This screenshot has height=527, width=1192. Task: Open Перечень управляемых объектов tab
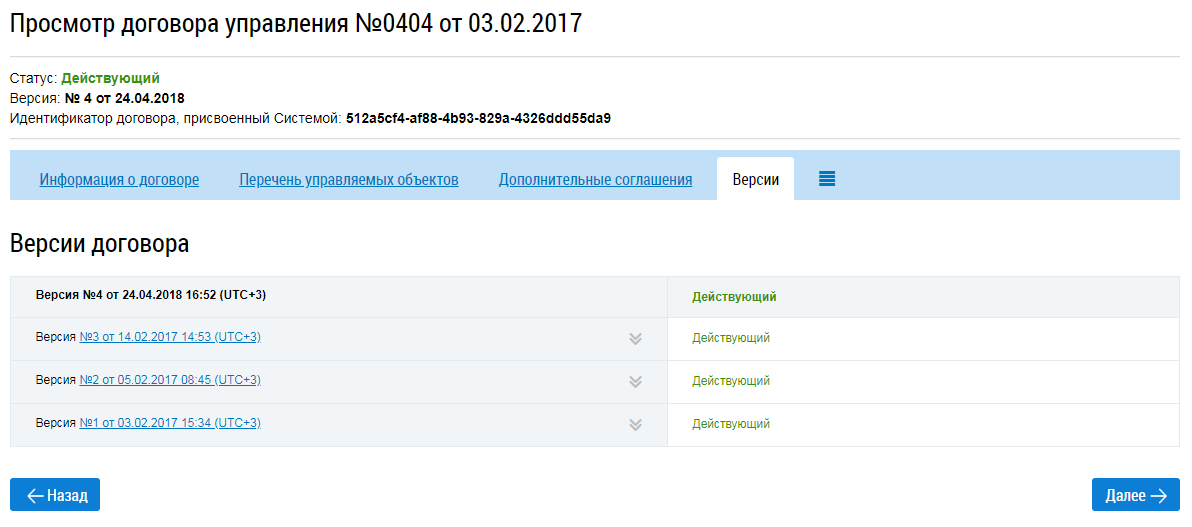[349, 180]
